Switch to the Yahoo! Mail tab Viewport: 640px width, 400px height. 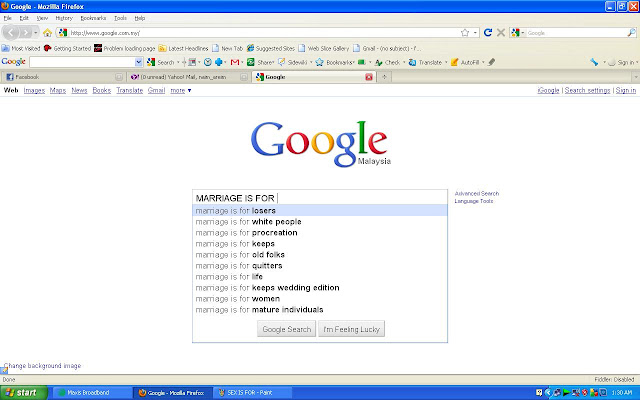point(187,77)
